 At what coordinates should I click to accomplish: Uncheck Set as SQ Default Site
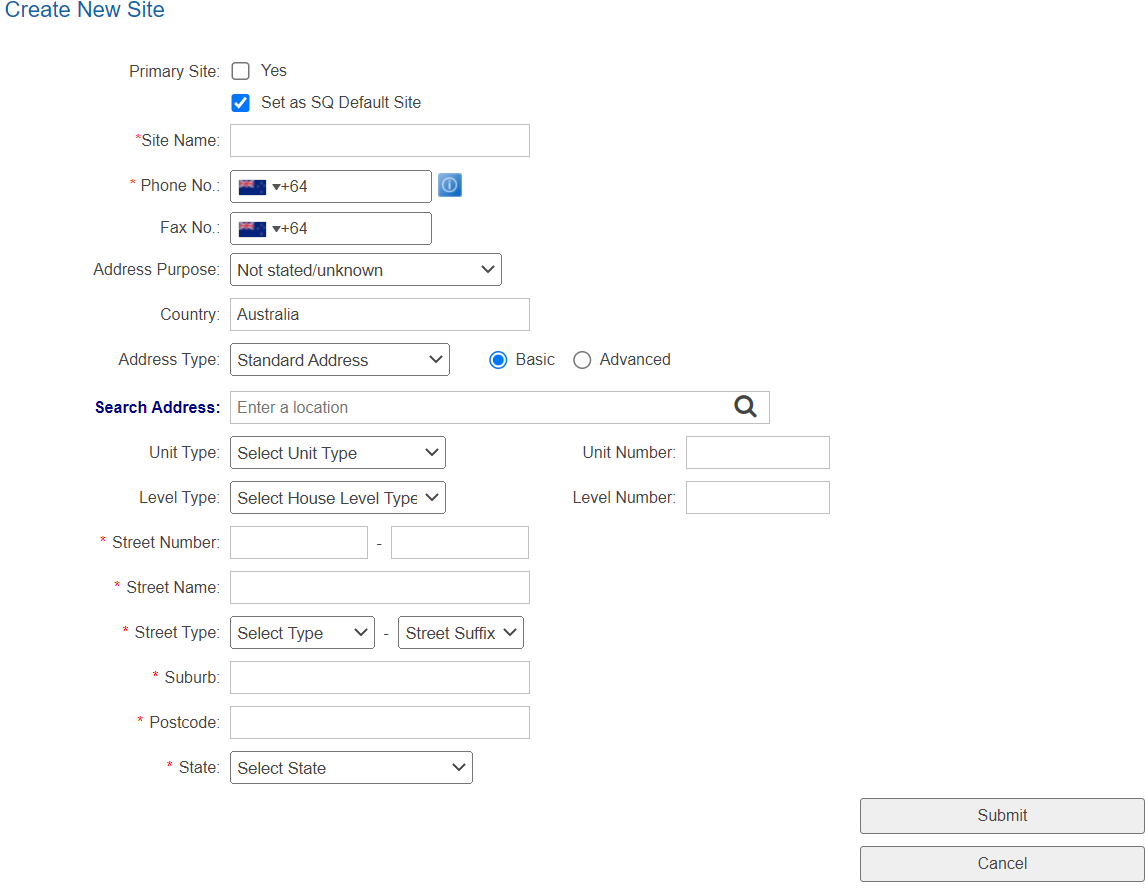coord(240,103)
